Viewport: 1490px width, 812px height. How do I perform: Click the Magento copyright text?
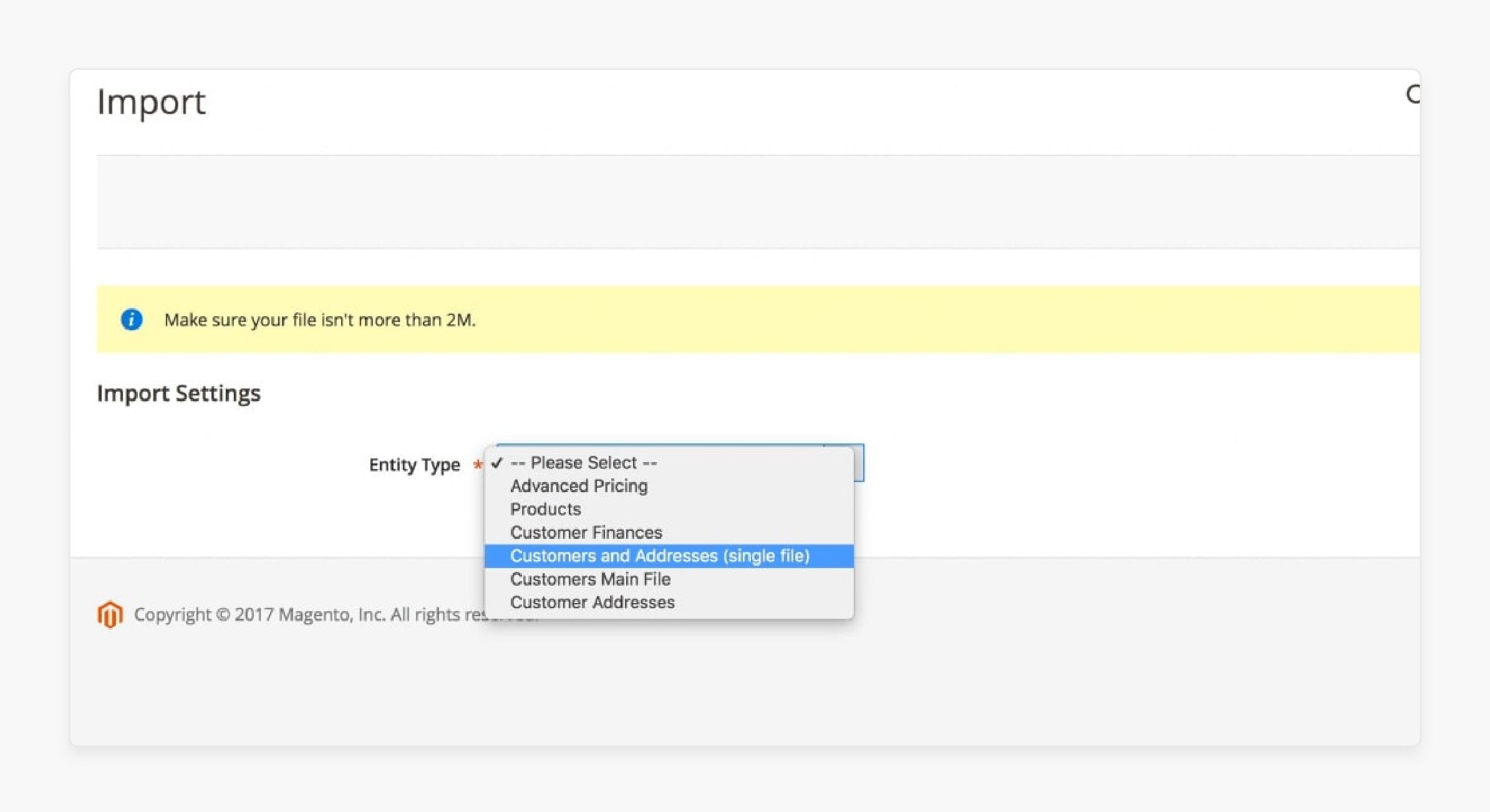coord(336,615)
